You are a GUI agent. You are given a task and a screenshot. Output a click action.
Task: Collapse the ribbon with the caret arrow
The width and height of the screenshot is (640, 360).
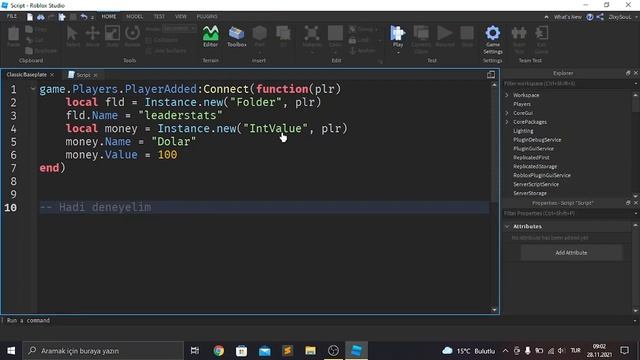pyautogui.click(x=546, y=17)
